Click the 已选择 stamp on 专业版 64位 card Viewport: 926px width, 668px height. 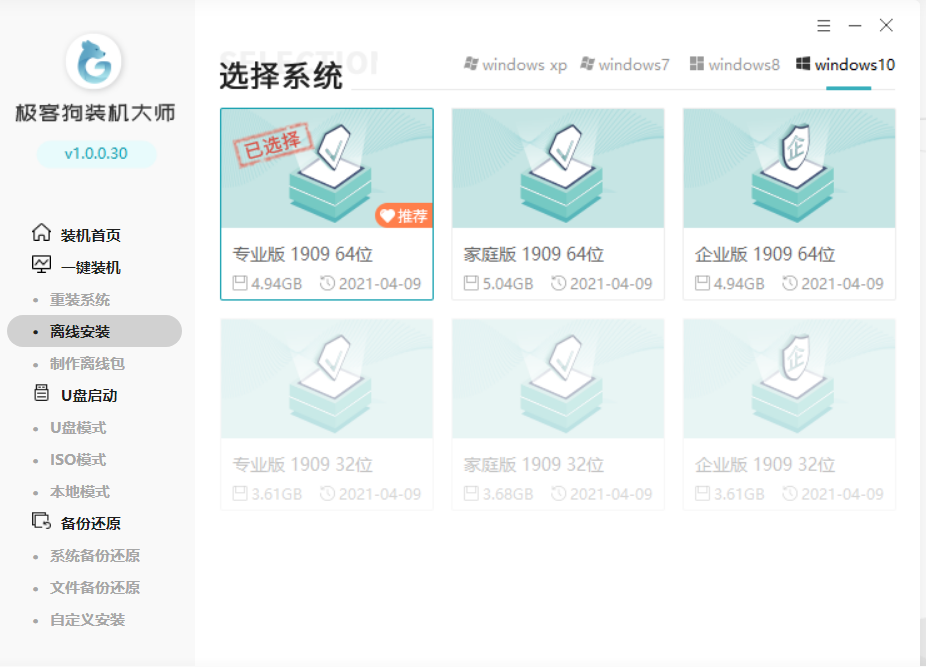(x=272, y=145)
